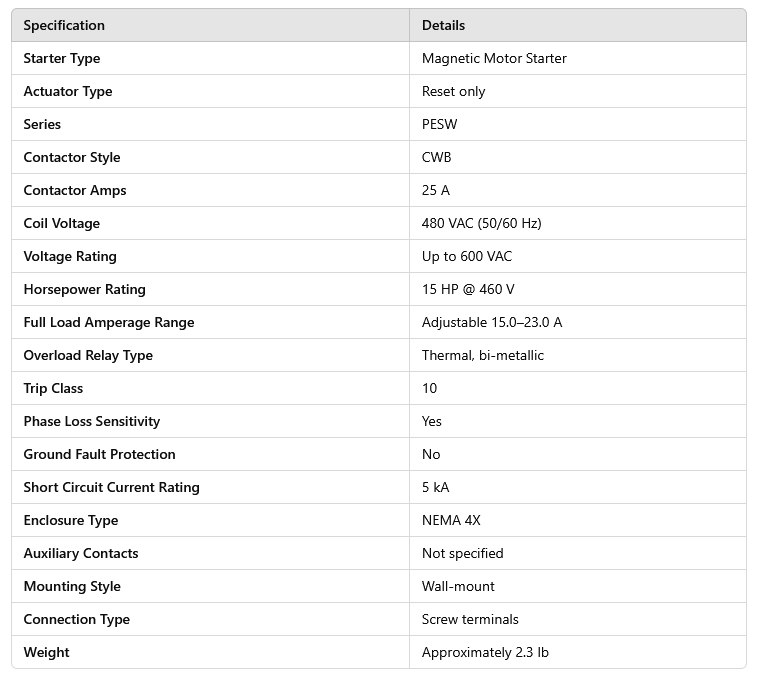This screenshot has width=762, height=678.
Task: Click the Voltage Rating label
Action: point(70,256)
